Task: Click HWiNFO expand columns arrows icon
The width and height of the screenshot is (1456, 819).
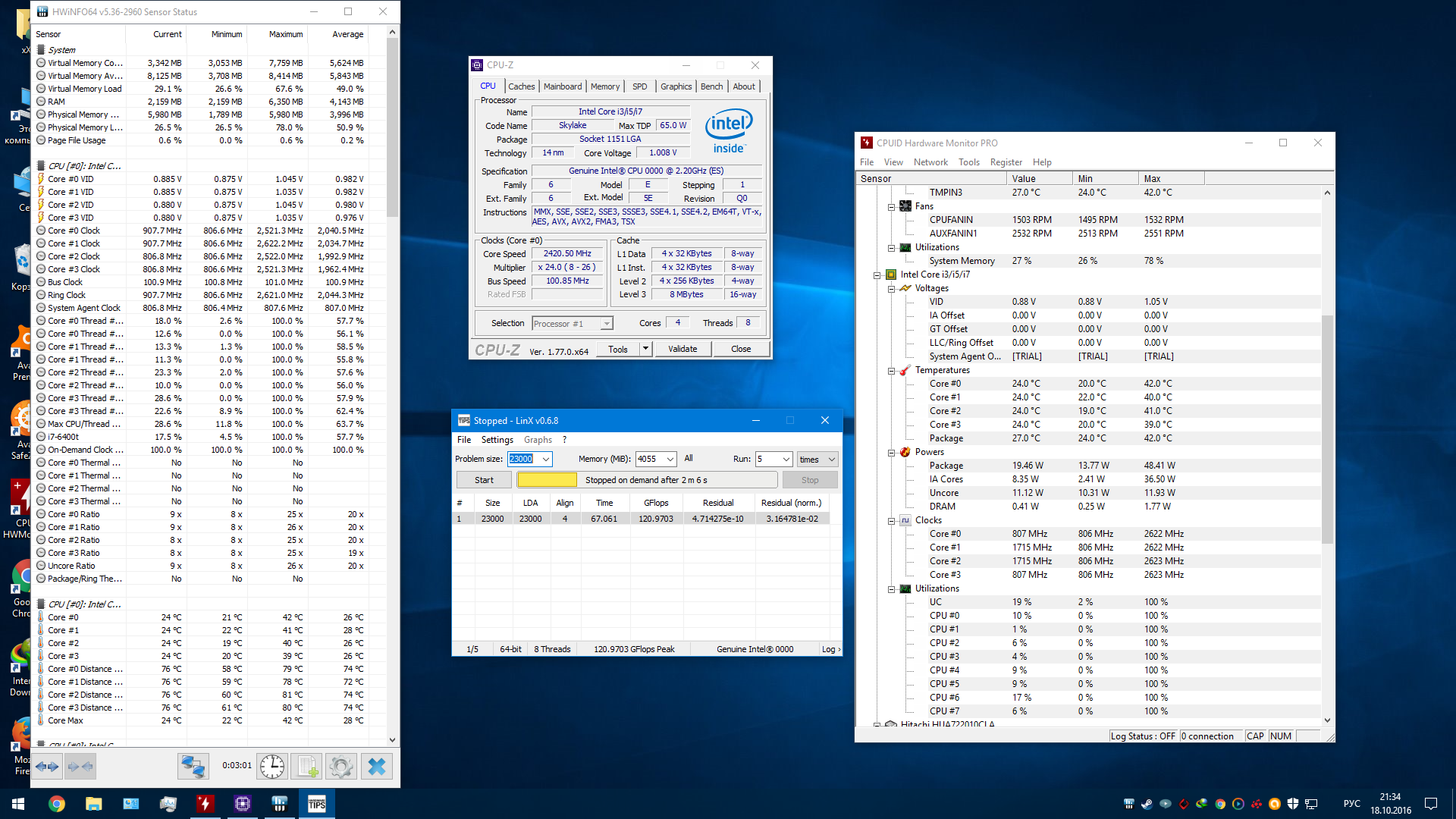Action: pos(47,767)
